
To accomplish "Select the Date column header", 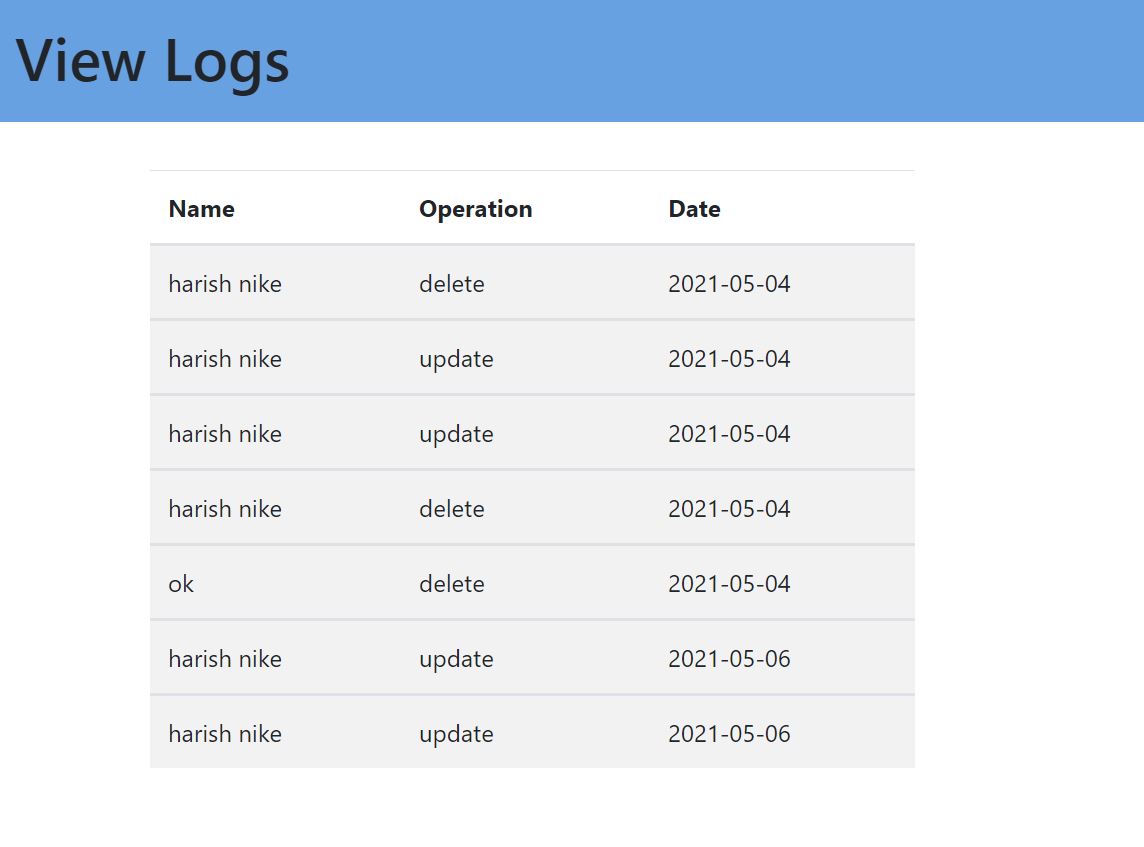I will click(694, 209).
